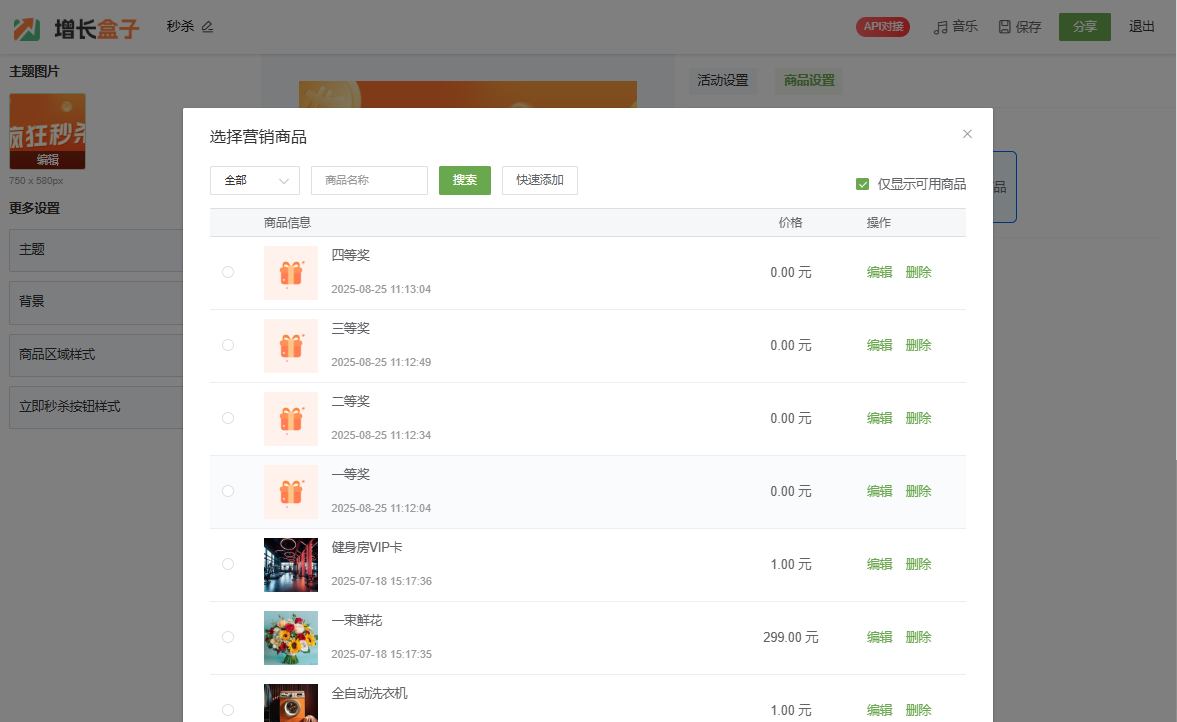
Task: Select the radio button for 健身房VIP卡
Action: pos(228,564)
